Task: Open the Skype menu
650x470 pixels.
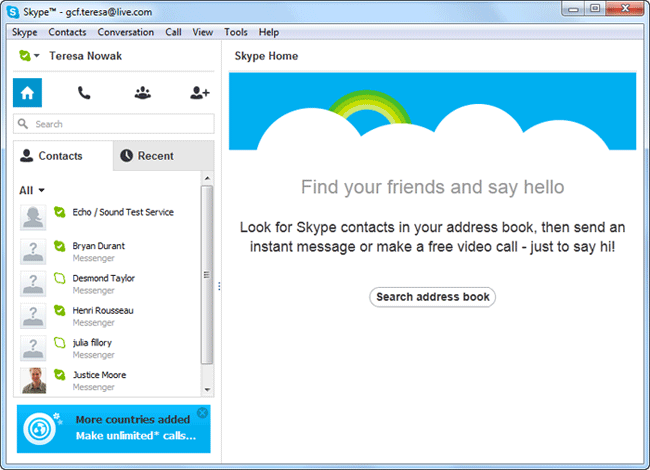Action: pyautogui.click(x=24, y=32)
